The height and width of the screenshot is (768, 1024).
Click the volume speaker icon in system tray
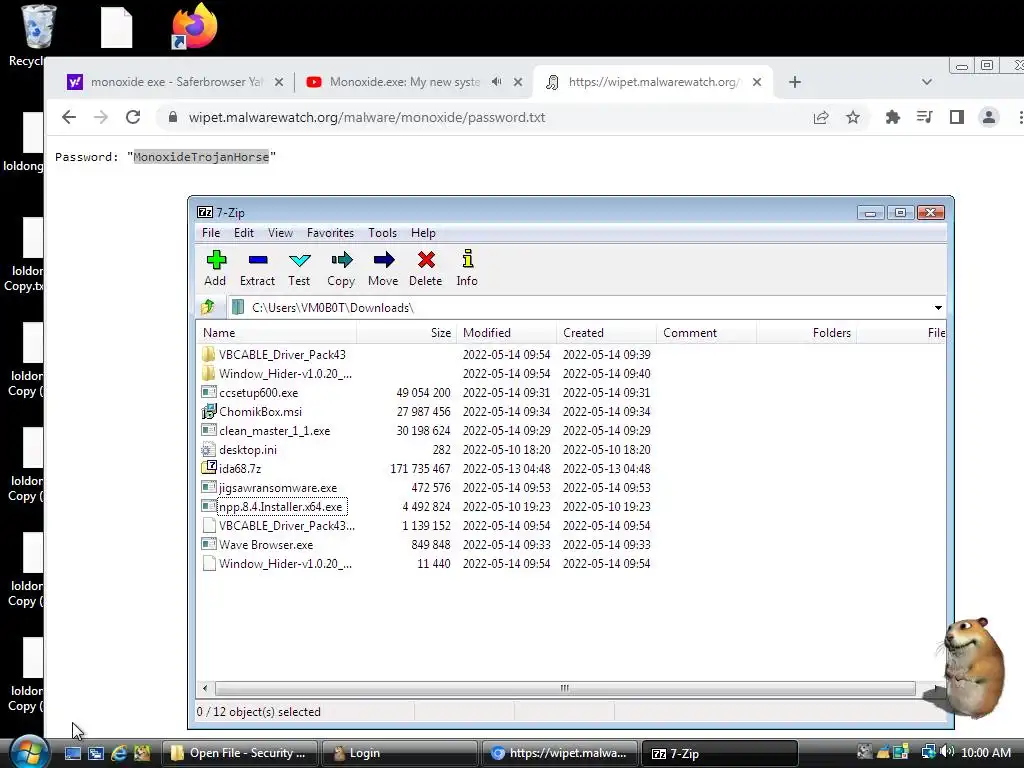pyautogui.click(x=948, y=752)
